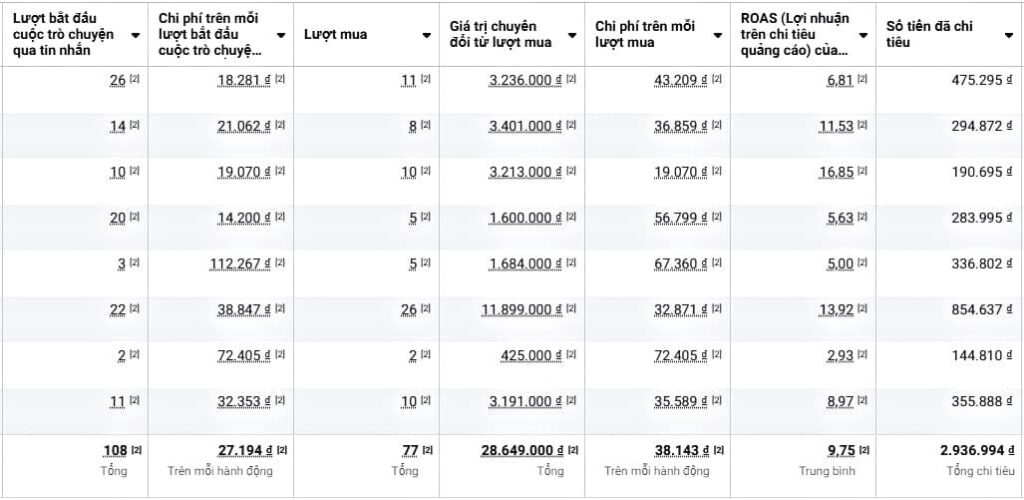This screenshot has height=500, width=1024.
Task: Click footnote icon next to 43.209 đ
Action: point(717,80)
